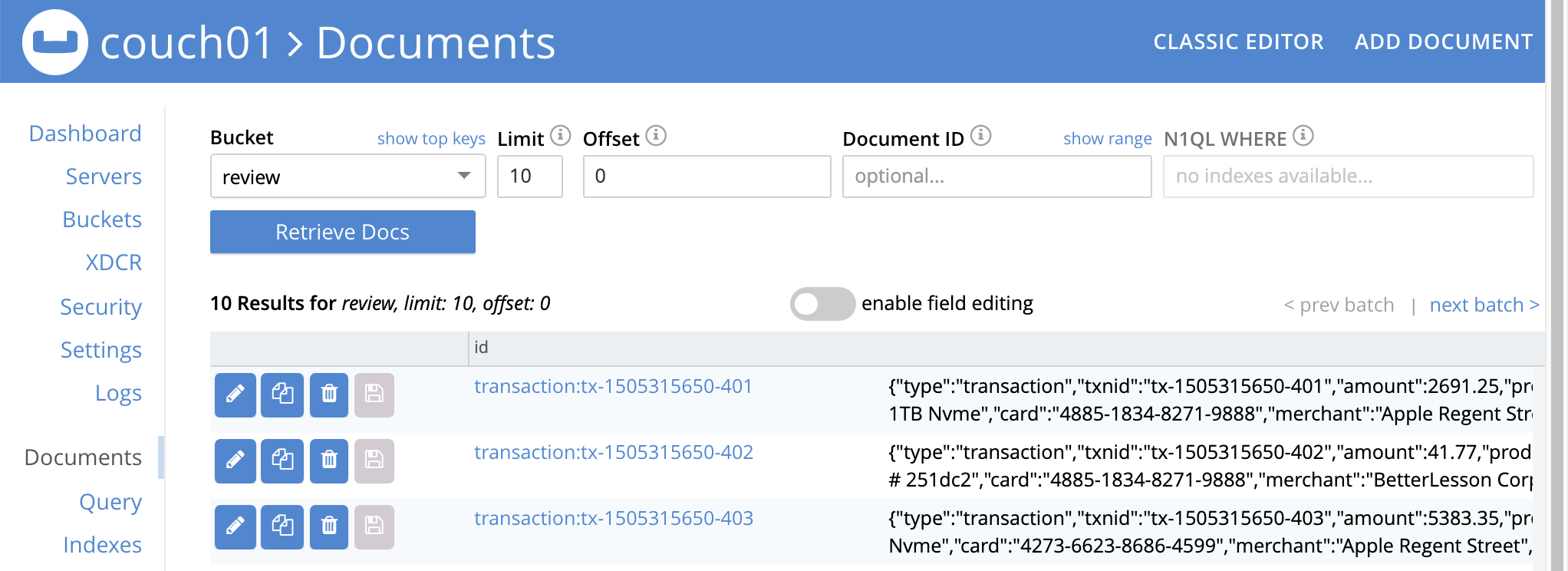Toggle the enable field editing switch
1568x571 pixels.
(822, 304)
